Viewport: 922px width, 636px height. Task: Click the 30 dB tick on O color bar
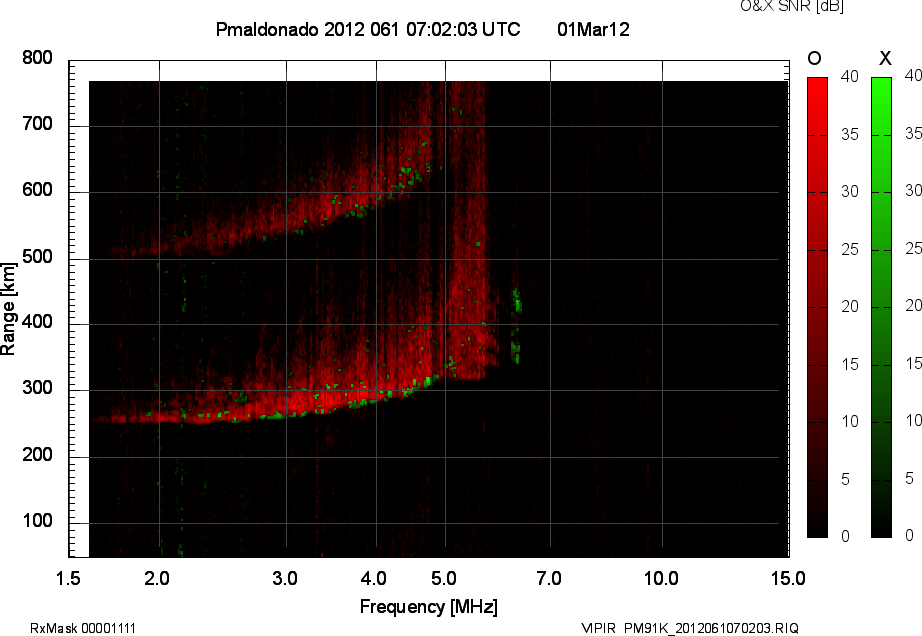point(850,192)
